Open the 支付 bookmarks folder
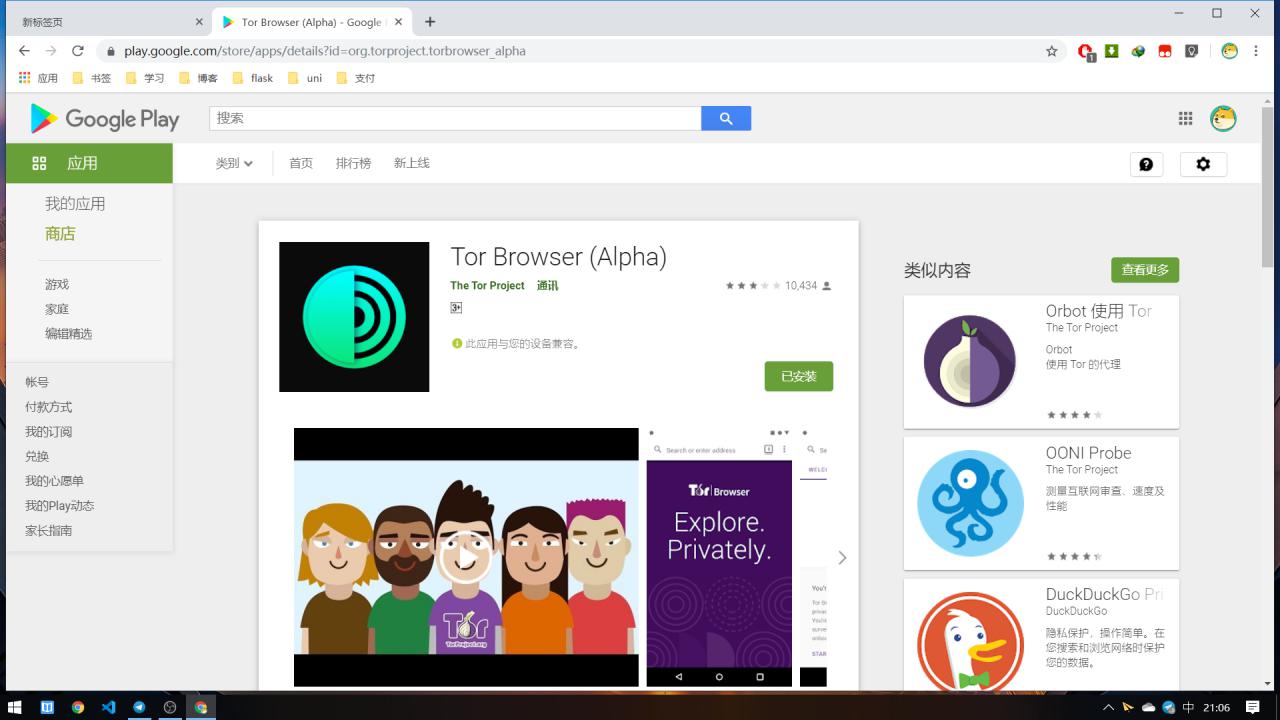This screenshot has height=720, width=1280. coord(356,78)
